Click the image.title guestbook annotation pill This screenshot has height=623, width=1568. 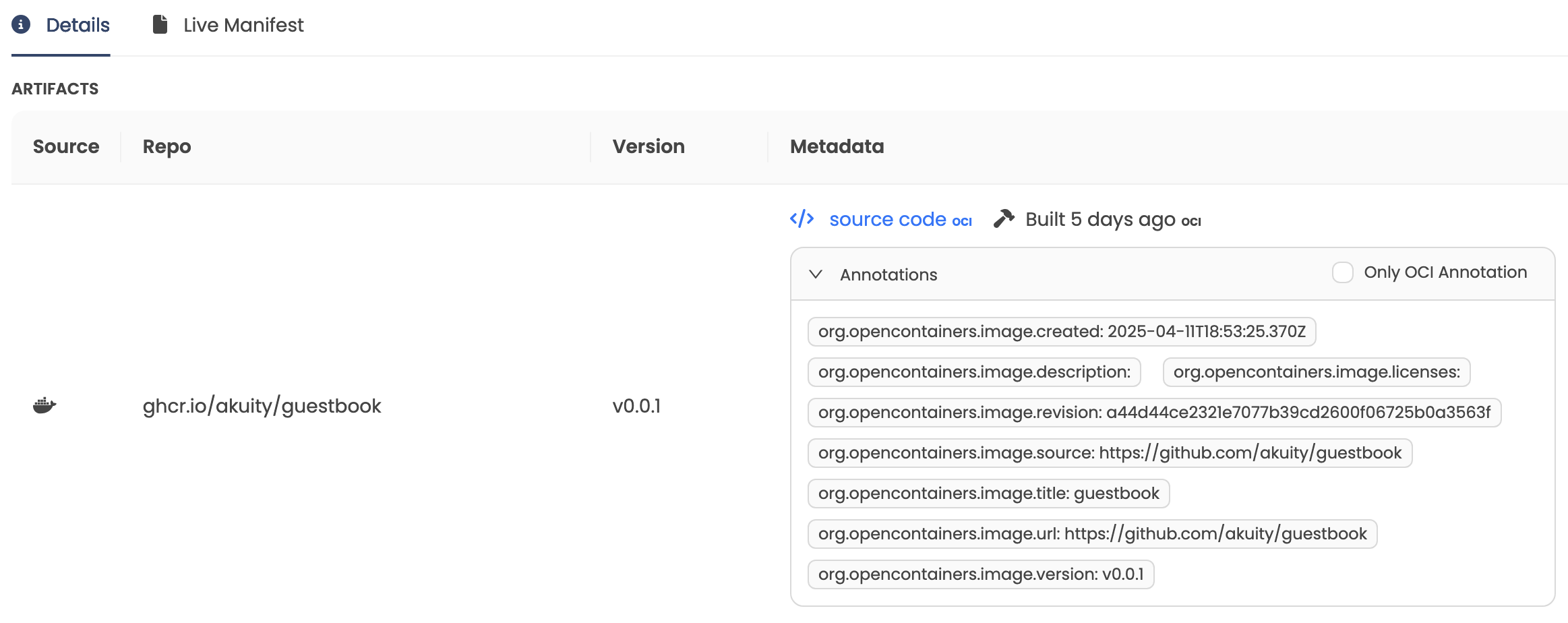coord(988,493)
